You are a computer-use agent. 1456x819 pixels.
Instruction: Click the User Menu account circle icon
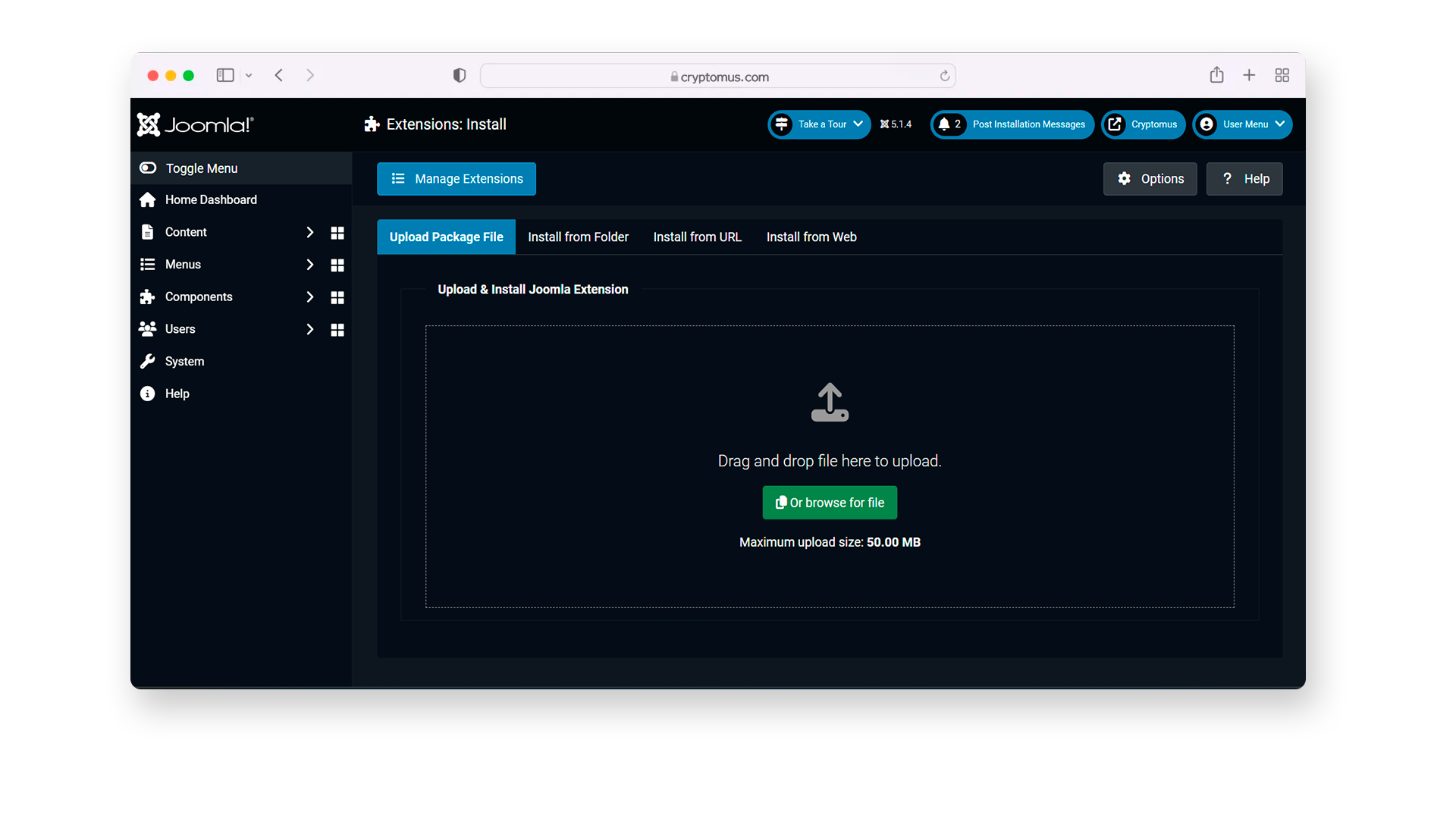[x=1207, y=124]
